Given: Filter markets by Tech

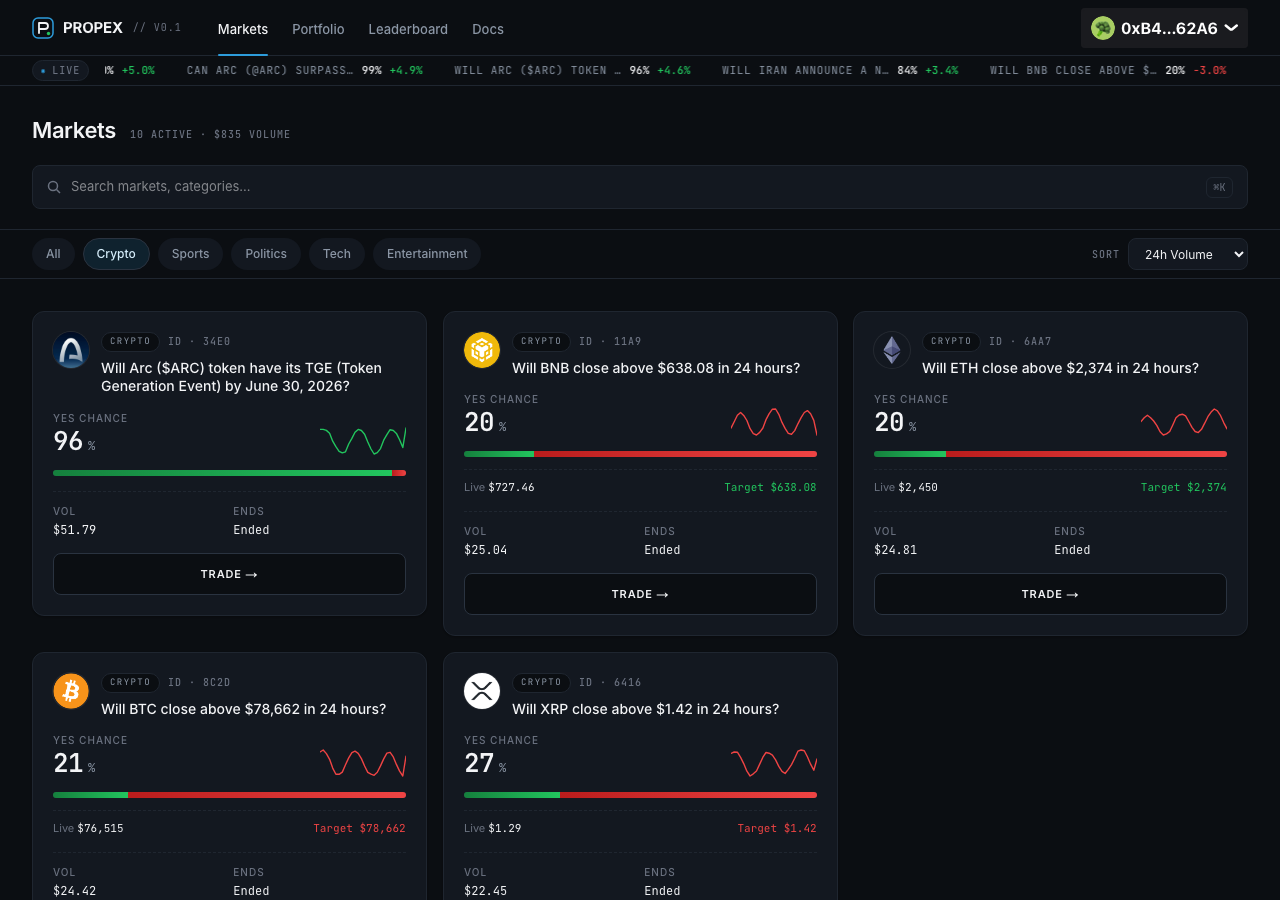Looking at the screenshot, I should pos(337,254).
